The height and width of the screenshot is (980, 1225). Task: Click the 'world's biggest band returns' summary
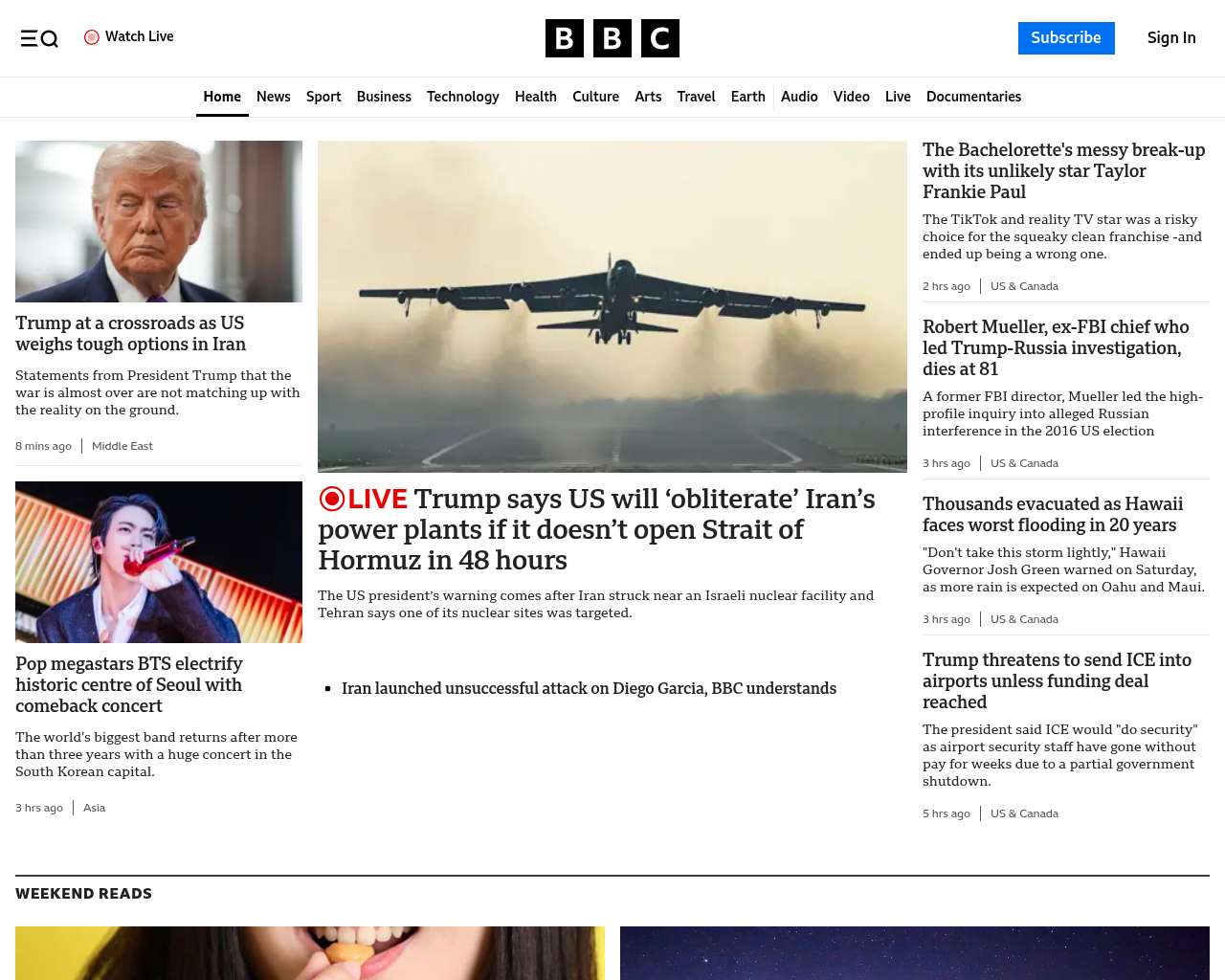tap(156, 754)
